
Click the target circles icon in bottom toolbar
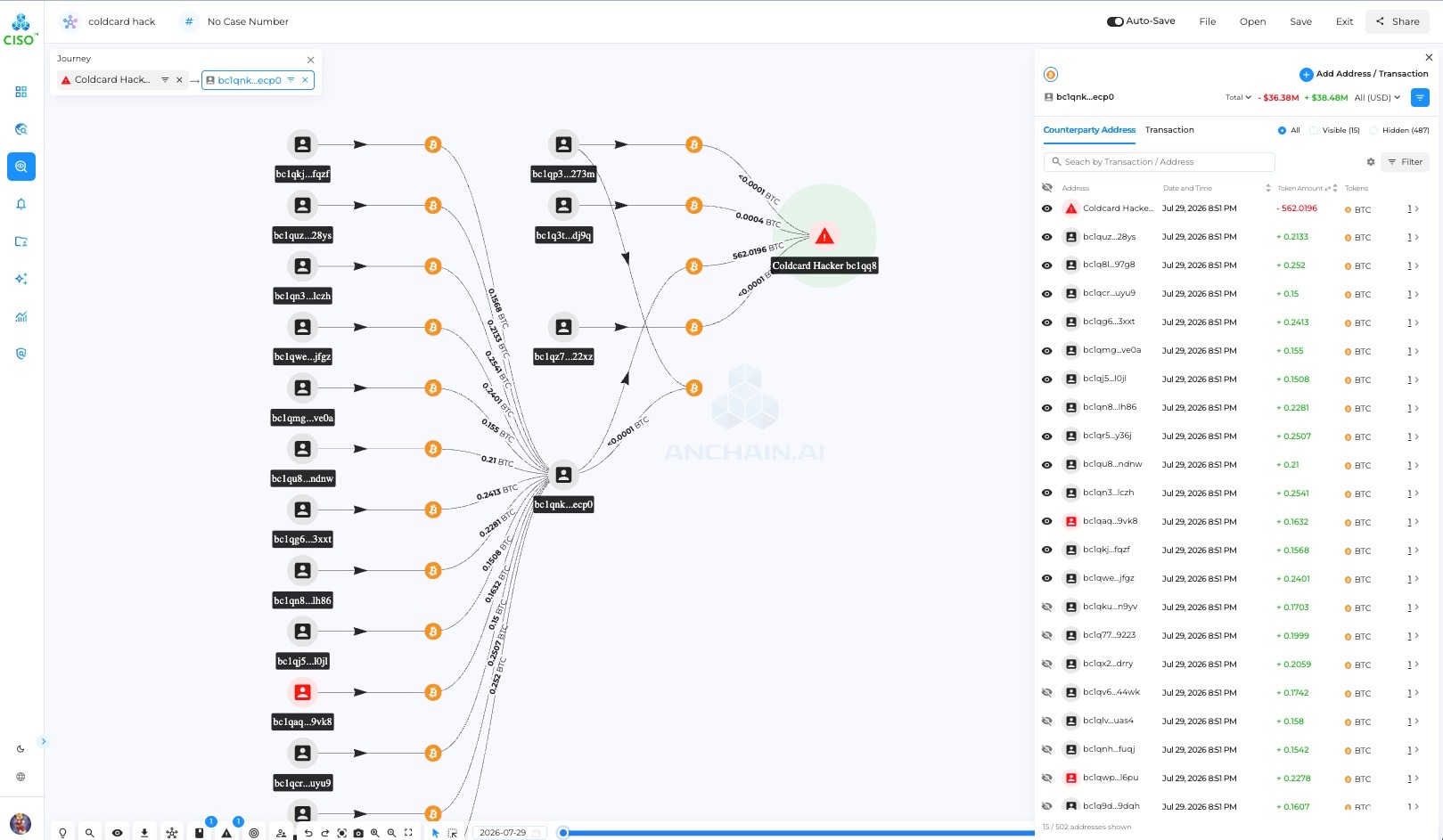(254, 833)
